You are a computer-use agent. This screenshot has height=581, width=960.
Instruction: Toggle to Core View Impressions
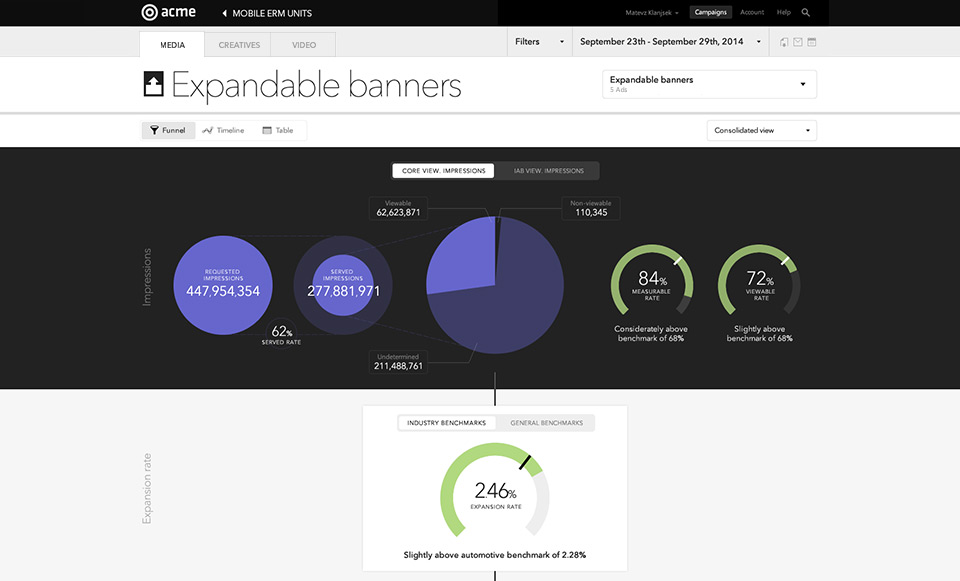[443, 171]
